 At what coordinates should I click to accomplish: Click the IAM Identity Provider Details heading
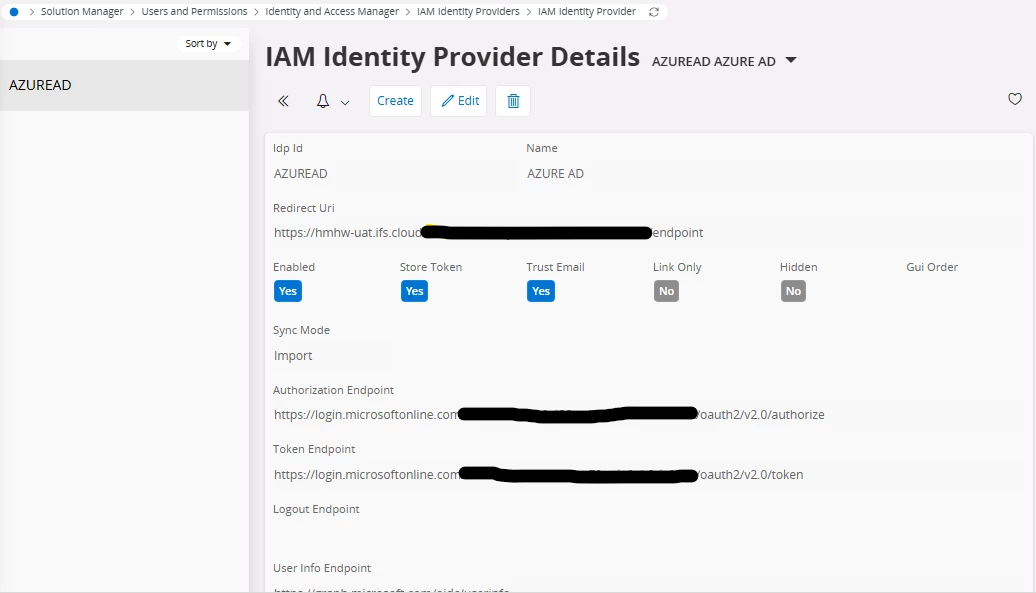pos(453,57)
